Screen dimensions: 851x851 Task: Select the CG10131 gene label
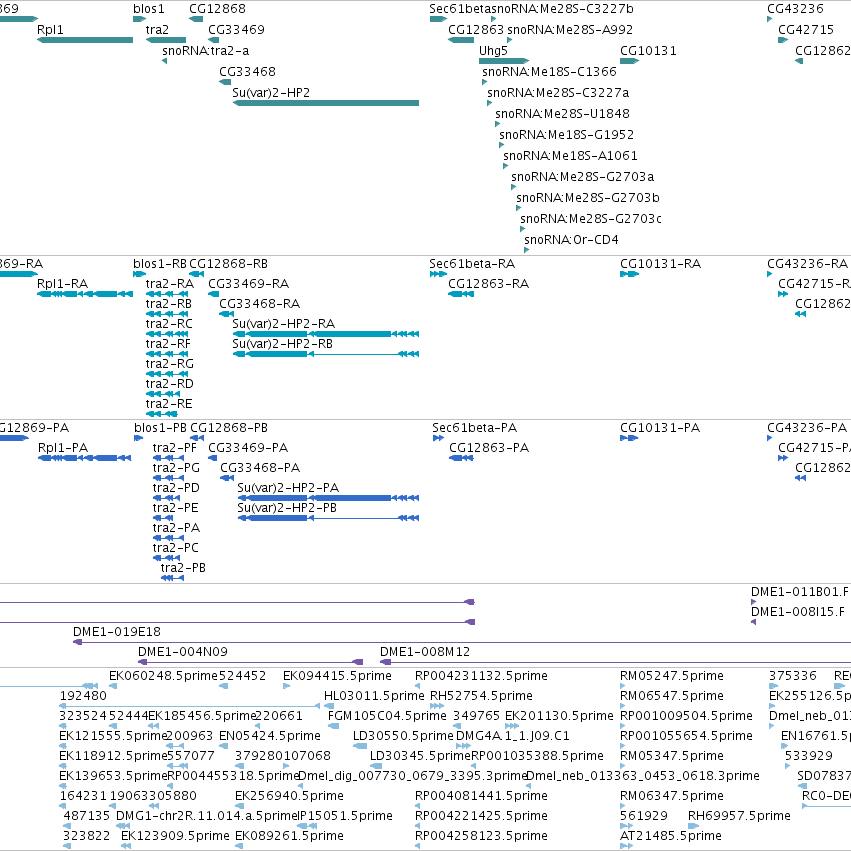(648, 51)
